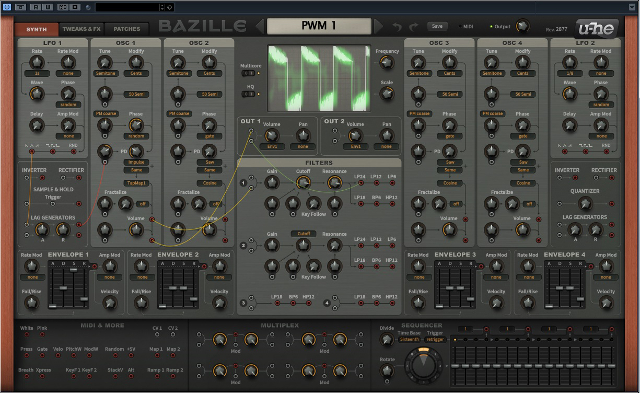
Task: Click the oscilloscope Scale knob
Action: pos(387,94)
